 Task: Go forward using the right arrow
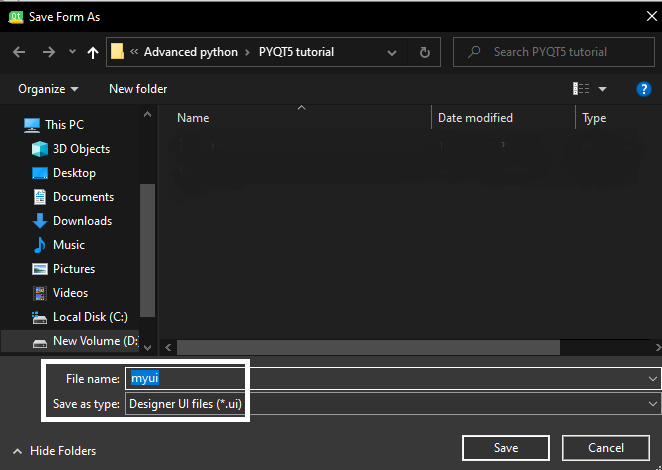tap(49, 52)
